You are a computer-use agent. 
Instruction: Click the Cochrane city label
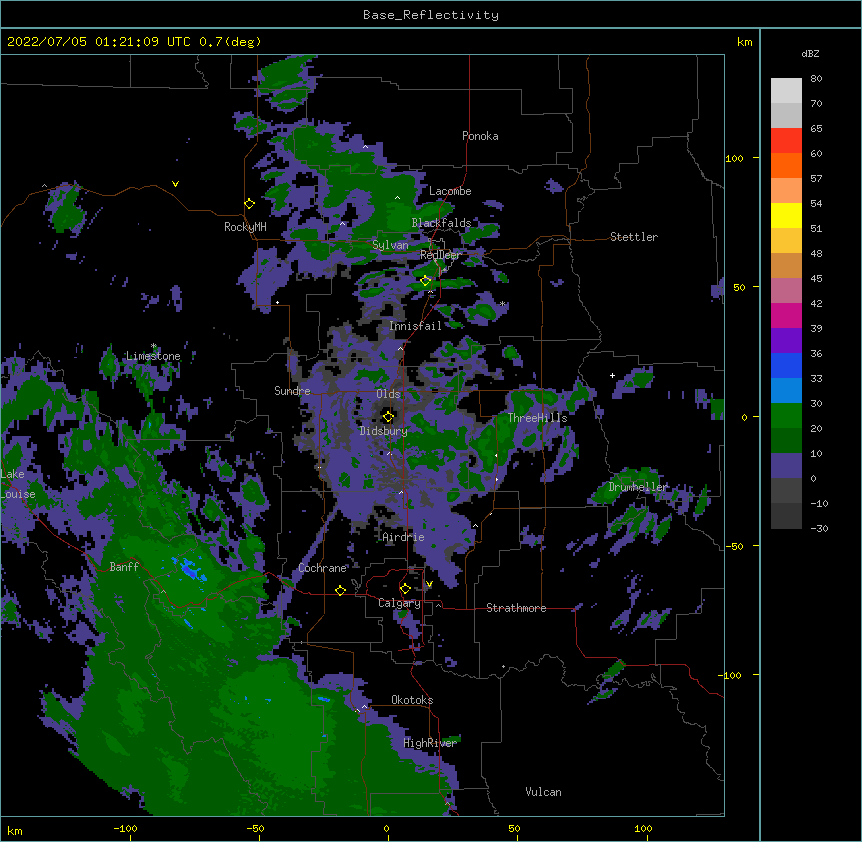click(x=322, y=568)
